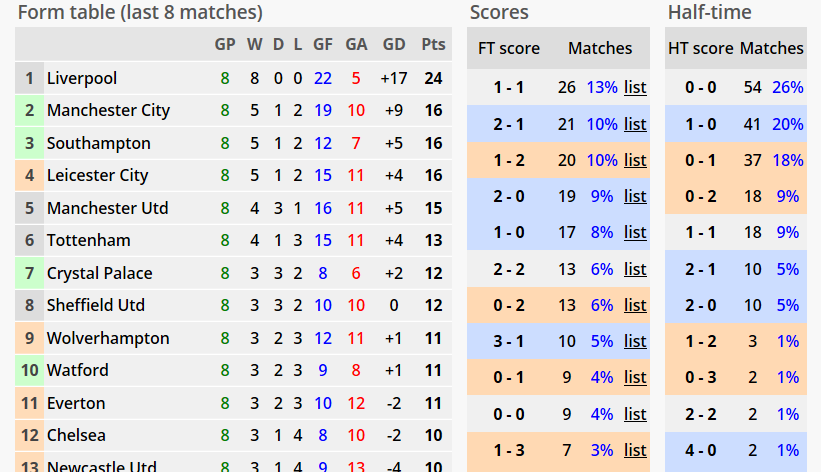Open the list link for 1 - 3 score
Viewport: 821px width, 472px height.
click(x=635, y=451)
